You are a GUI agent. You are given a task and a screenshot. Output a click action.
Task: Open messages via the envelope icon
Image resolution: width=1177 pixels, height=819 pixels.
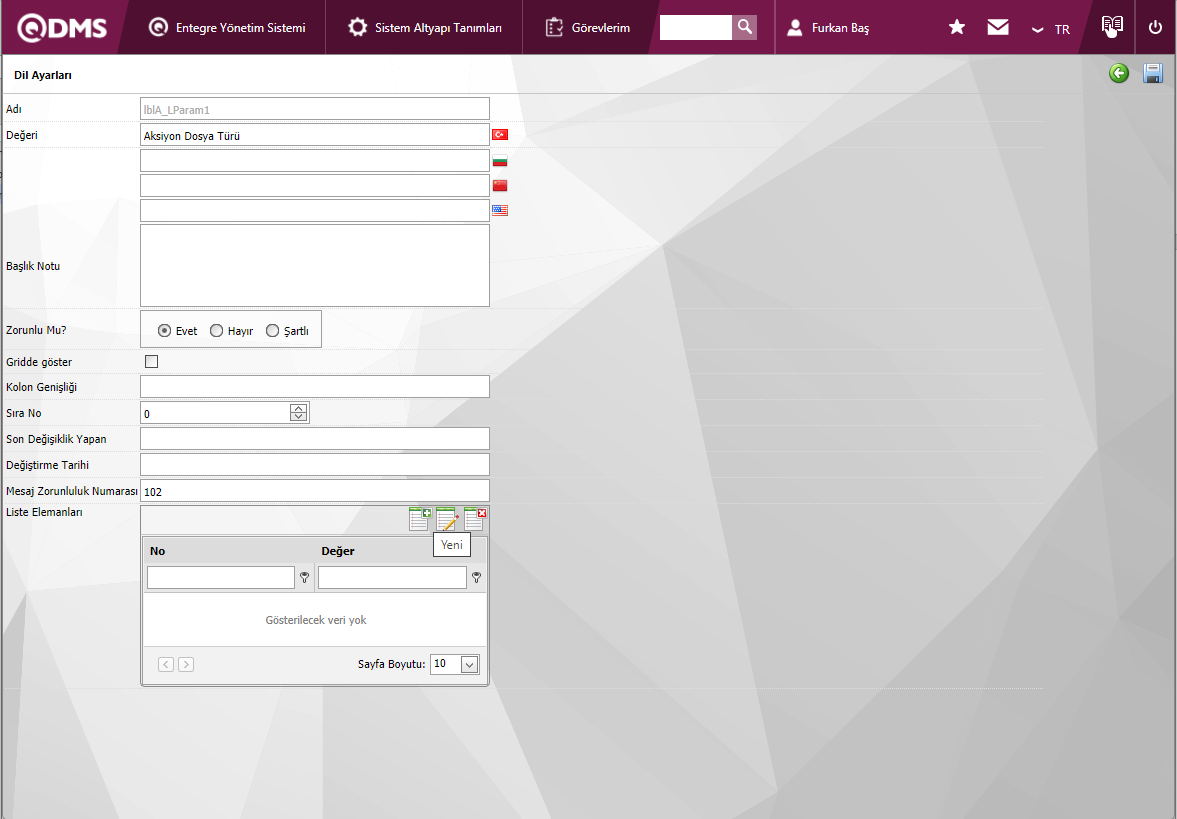pos(998,28)
